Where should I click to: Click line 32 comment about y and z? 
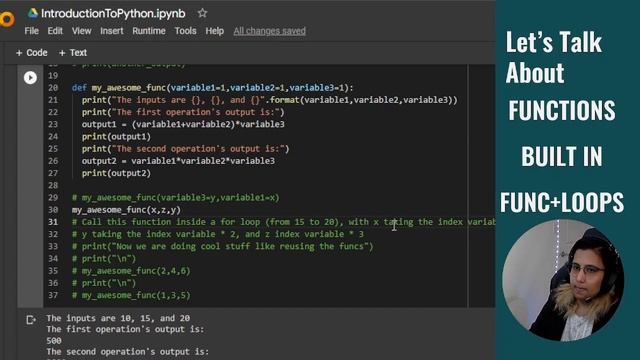point(218,234)
